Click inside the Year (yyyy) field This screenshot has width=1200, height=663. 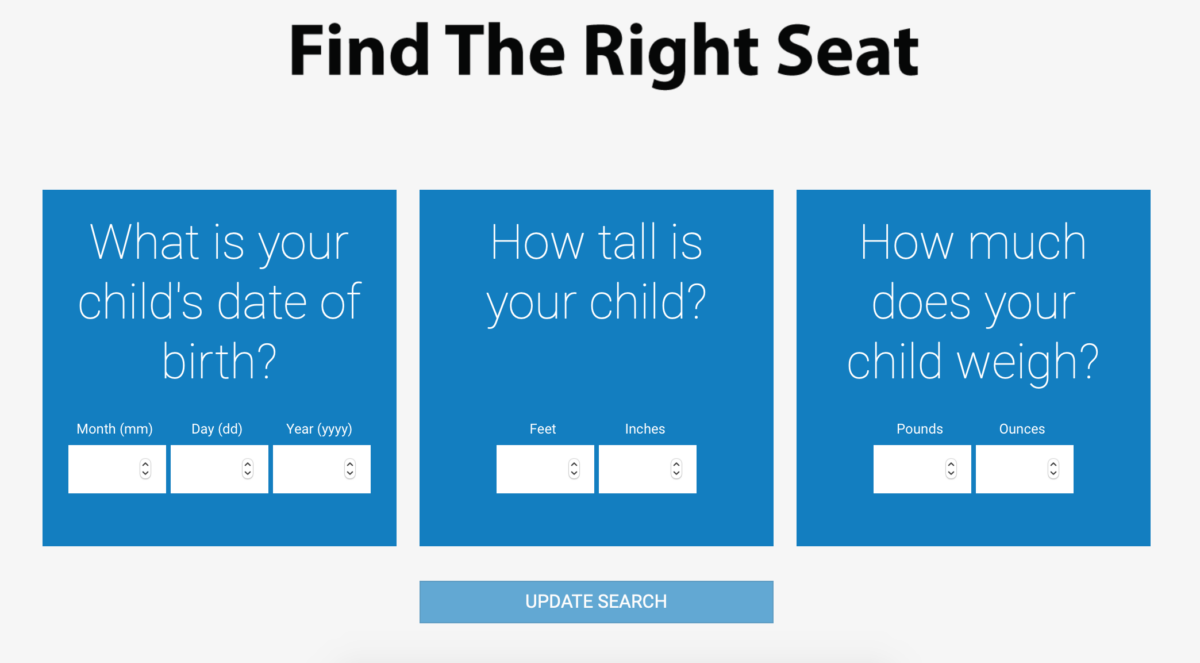[x=310, y=469]
